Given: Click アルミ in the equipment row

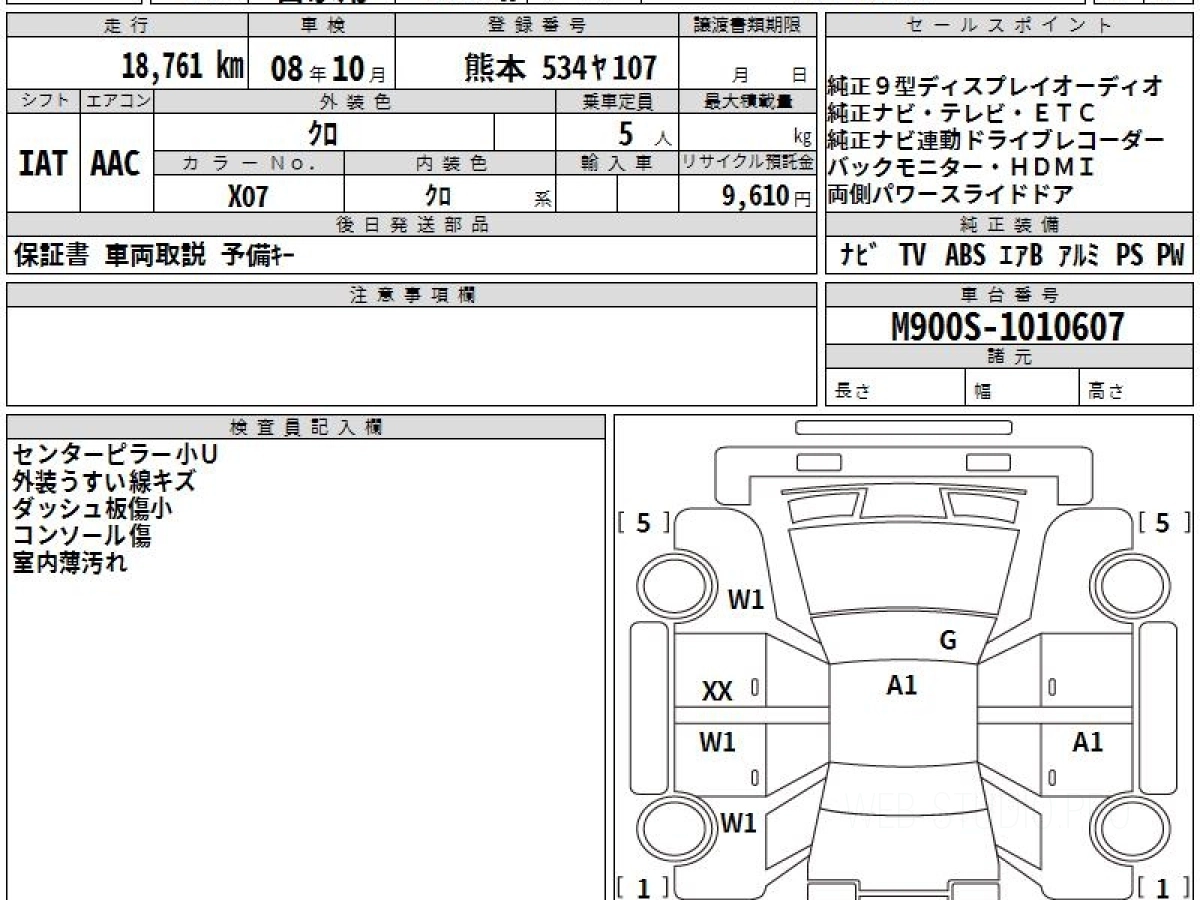Looking at the screenshot, I should (x=1078, y=256).
